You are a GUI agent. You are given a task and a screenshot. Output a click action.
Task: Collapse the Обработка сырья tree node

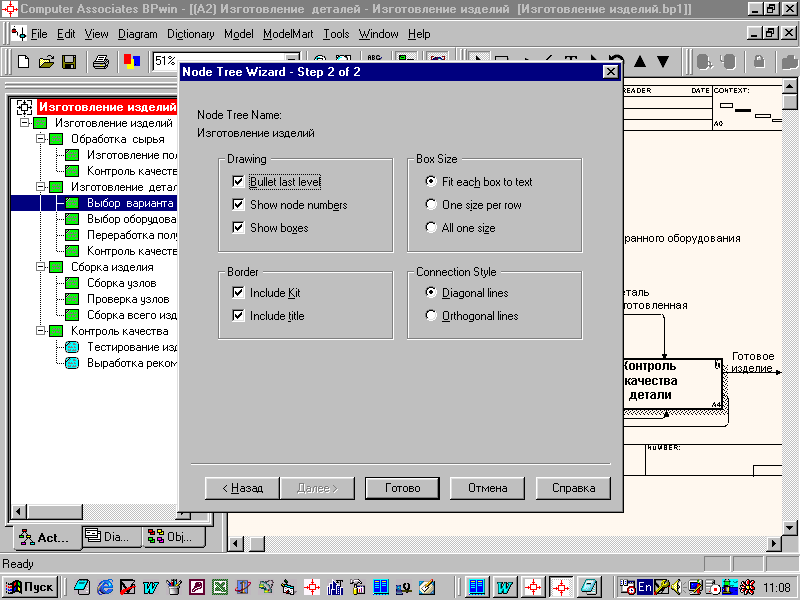tap(40, 139)
